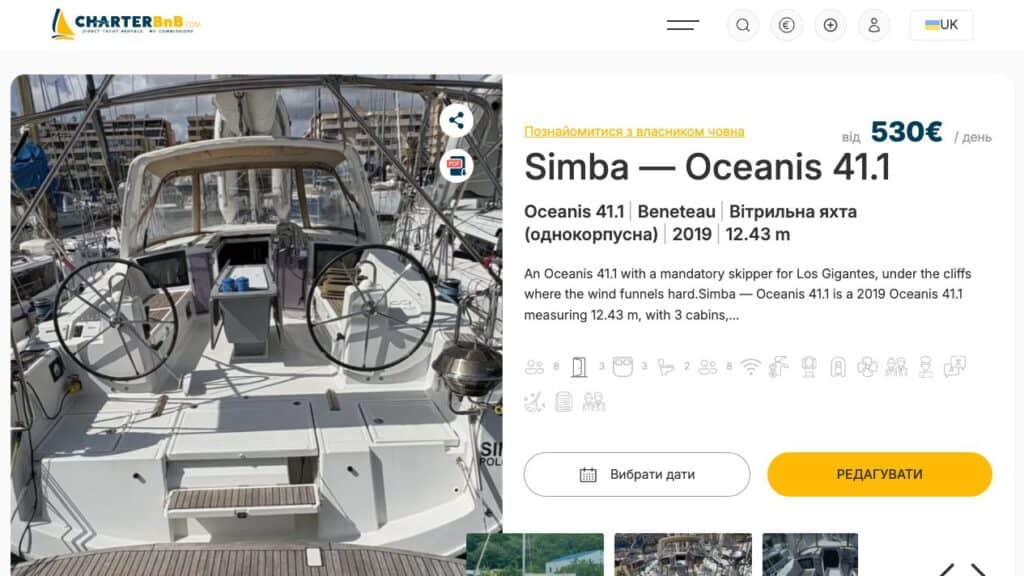Click the '/ день' per-day label

(x=973, y=137)
